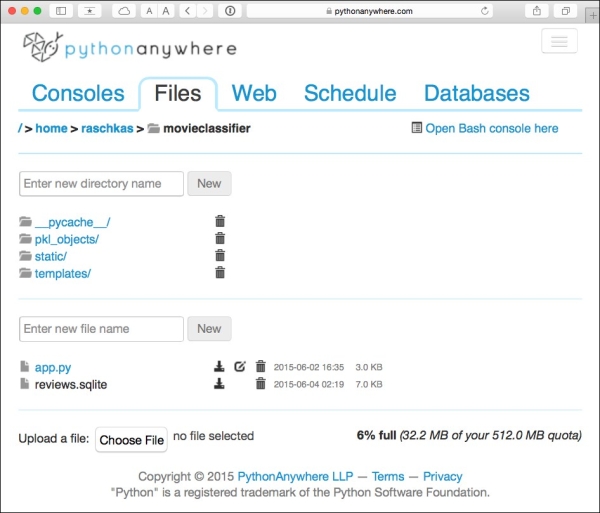Open the static folder

coord(51,256)
